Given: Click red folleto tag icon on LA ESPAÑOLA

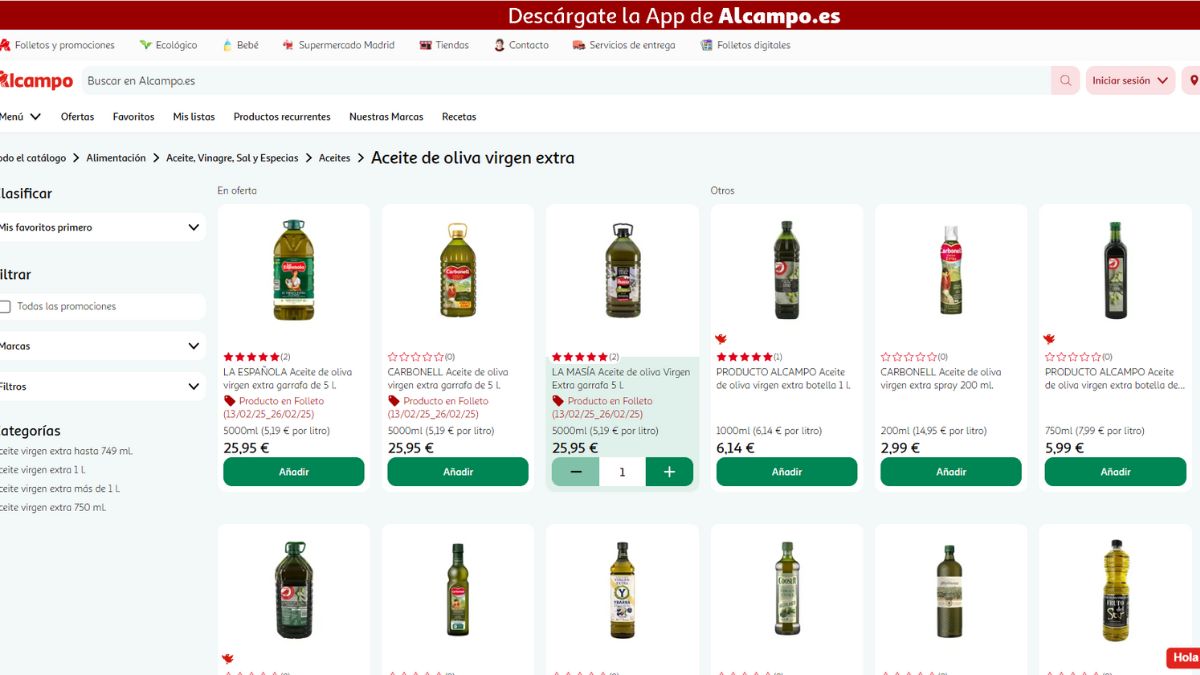Looking at the screenshot, I should point(229,401).
